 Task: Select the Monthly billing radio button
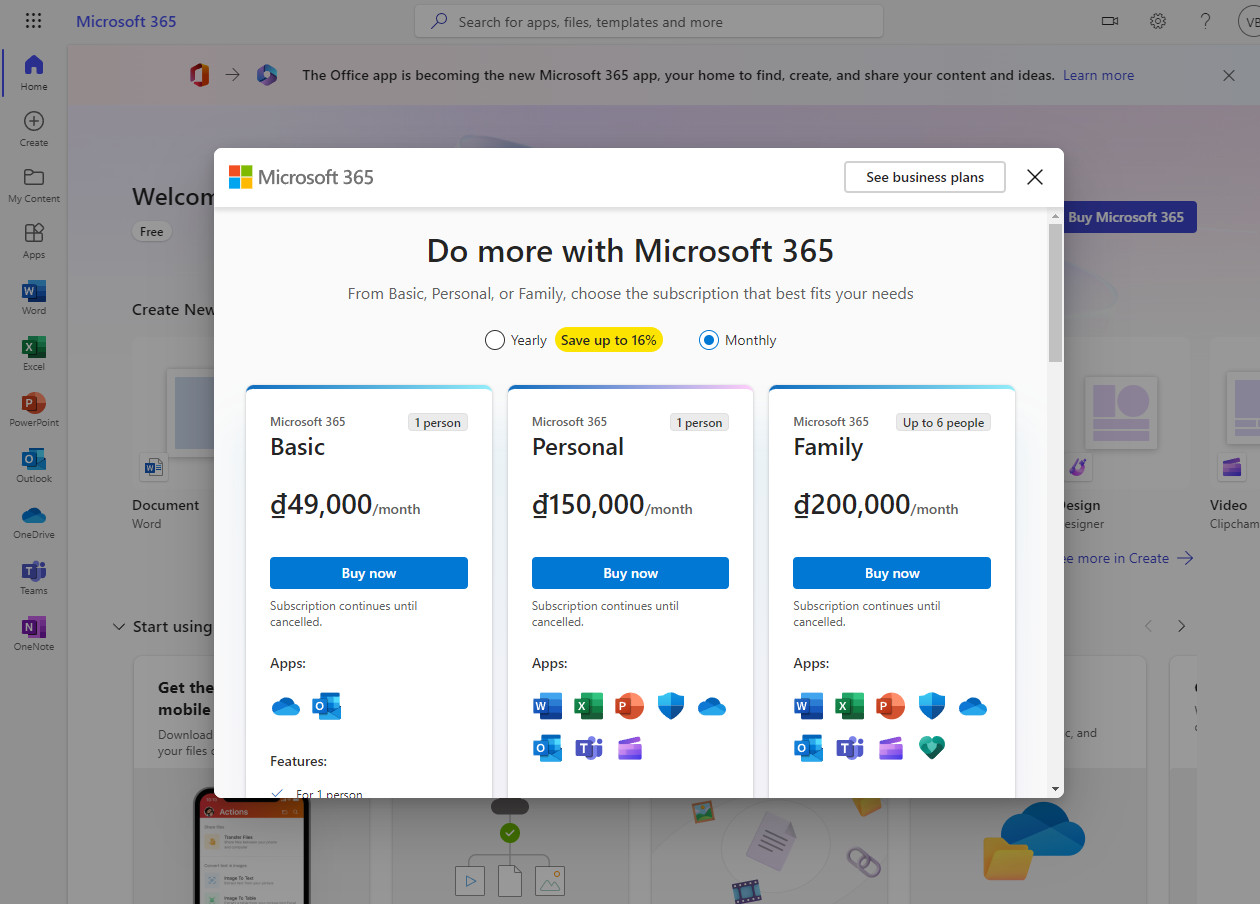click(x=709, y=340)
